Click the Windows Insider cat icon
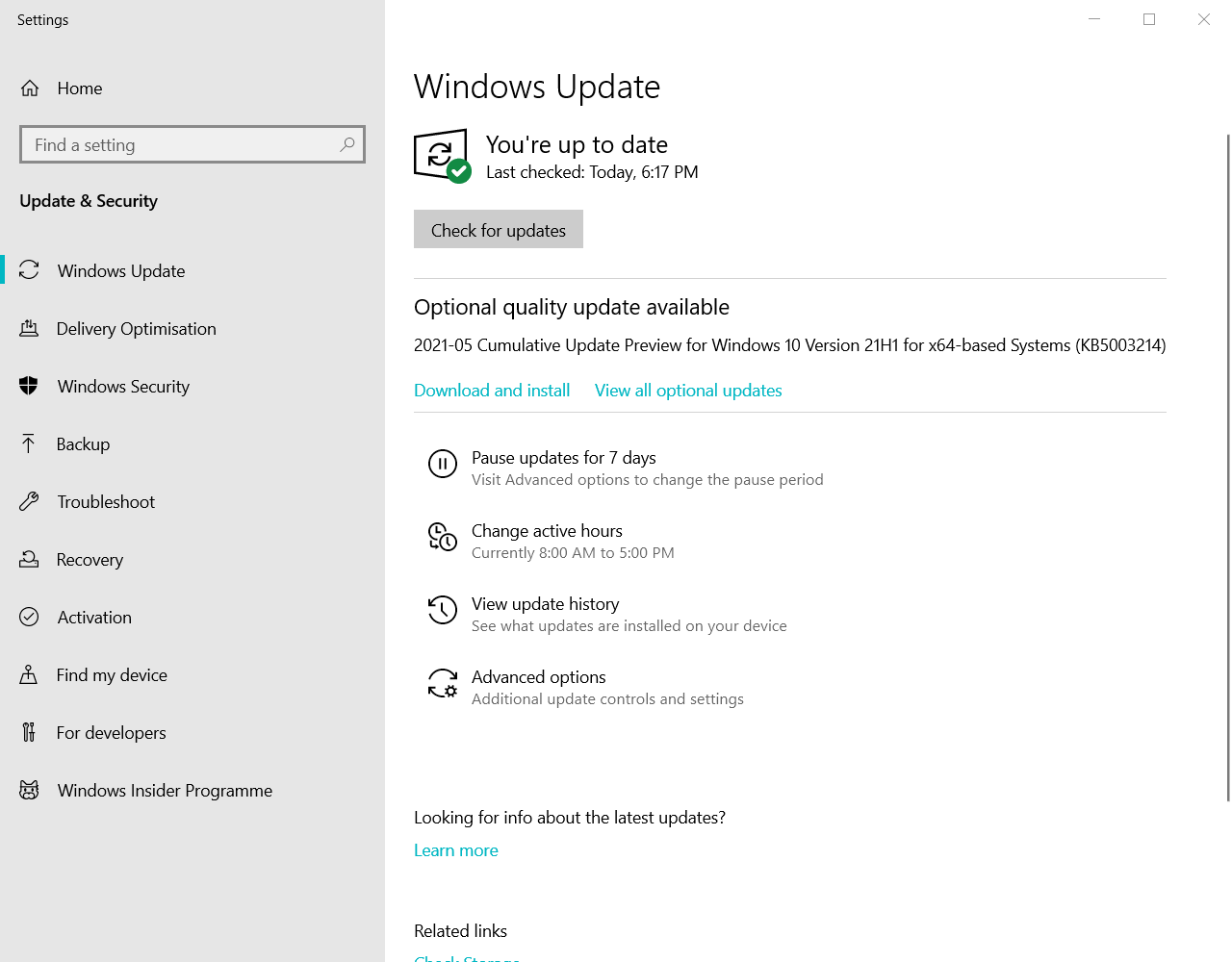1232x962 pixels. (29, 790)
